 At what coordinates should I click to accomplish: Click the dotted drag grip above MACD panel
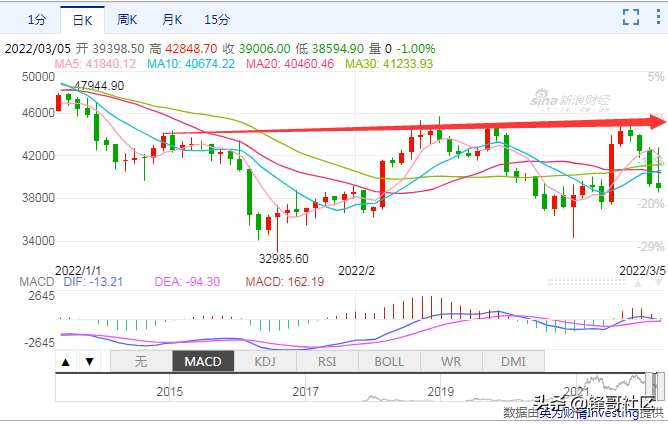(x=586, y=282)
